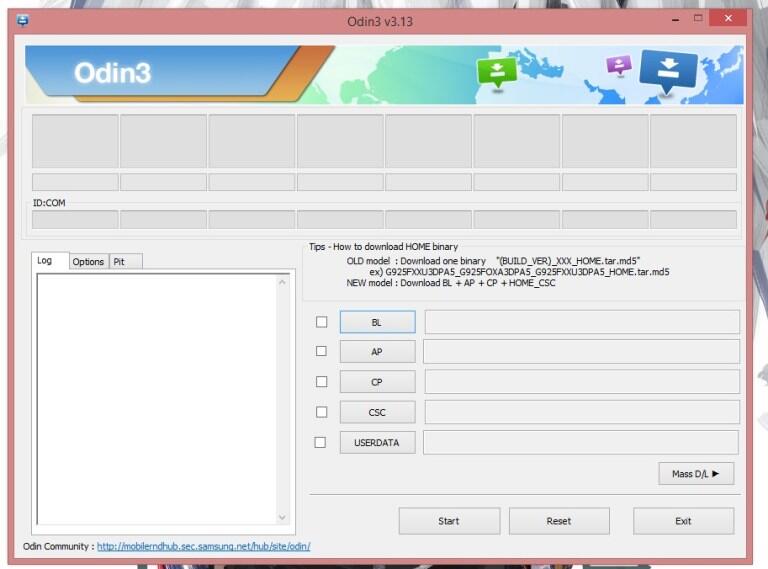Click the CSC file button
The width and height of the screenshot is (768, 569).
377,412
